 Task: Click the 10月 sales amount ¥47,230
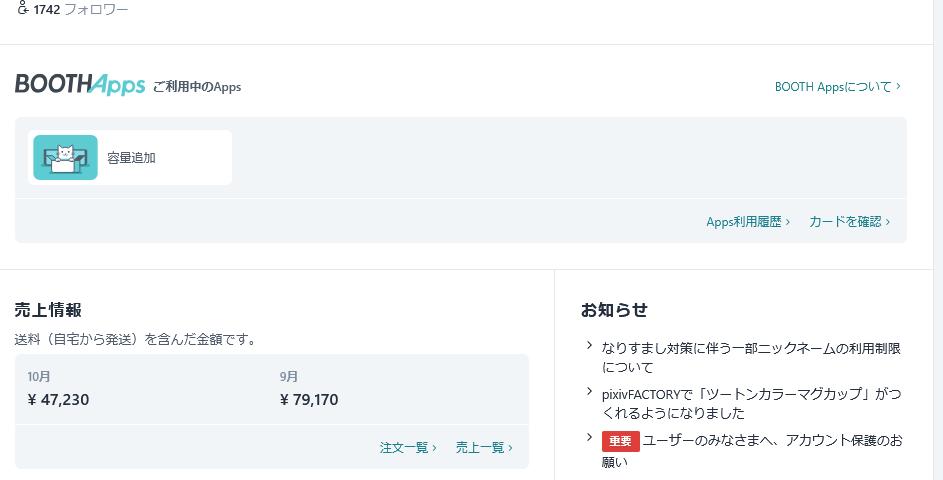point(59,400)
